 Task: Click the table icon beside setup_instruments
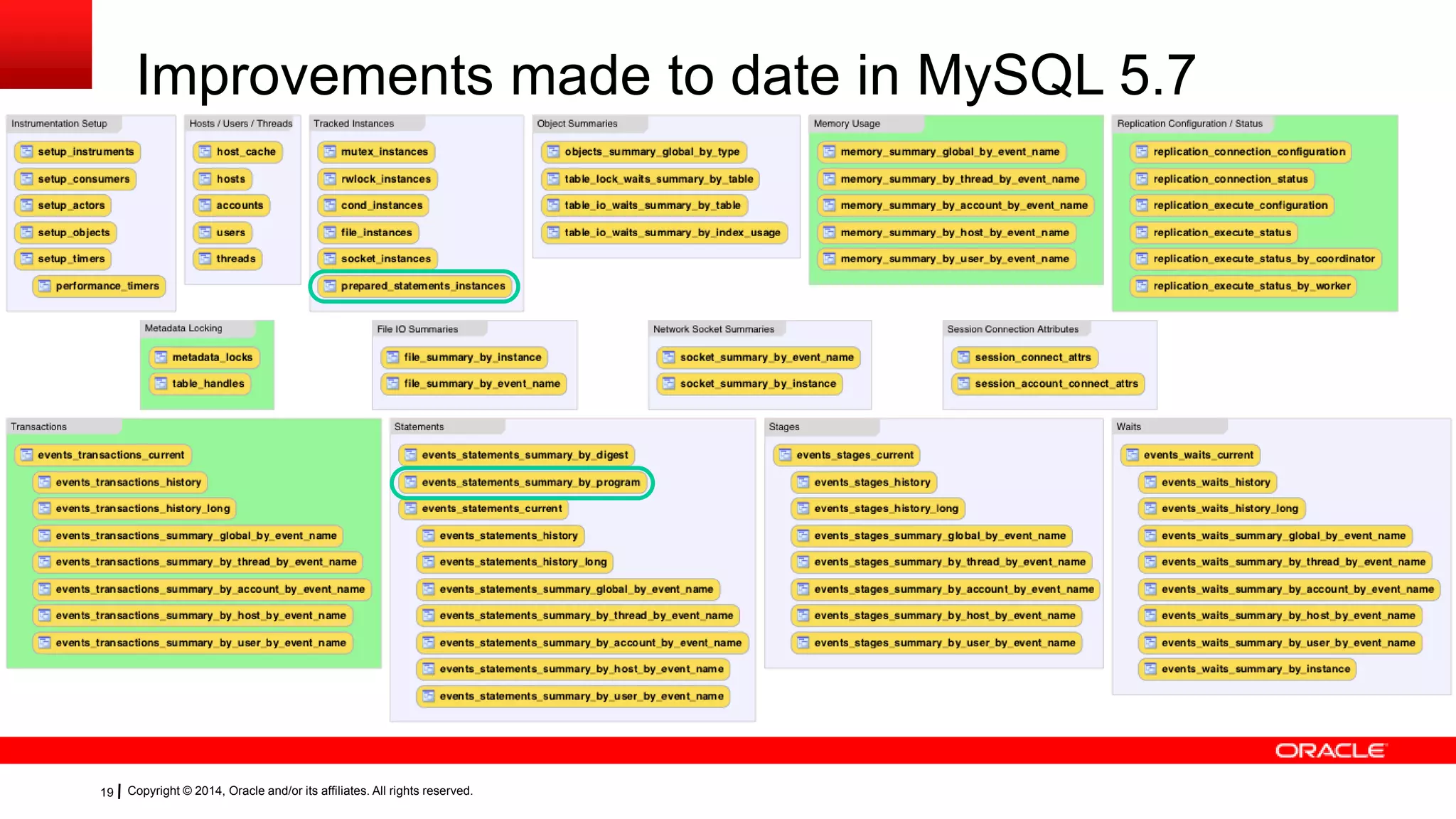click(27, 151)
